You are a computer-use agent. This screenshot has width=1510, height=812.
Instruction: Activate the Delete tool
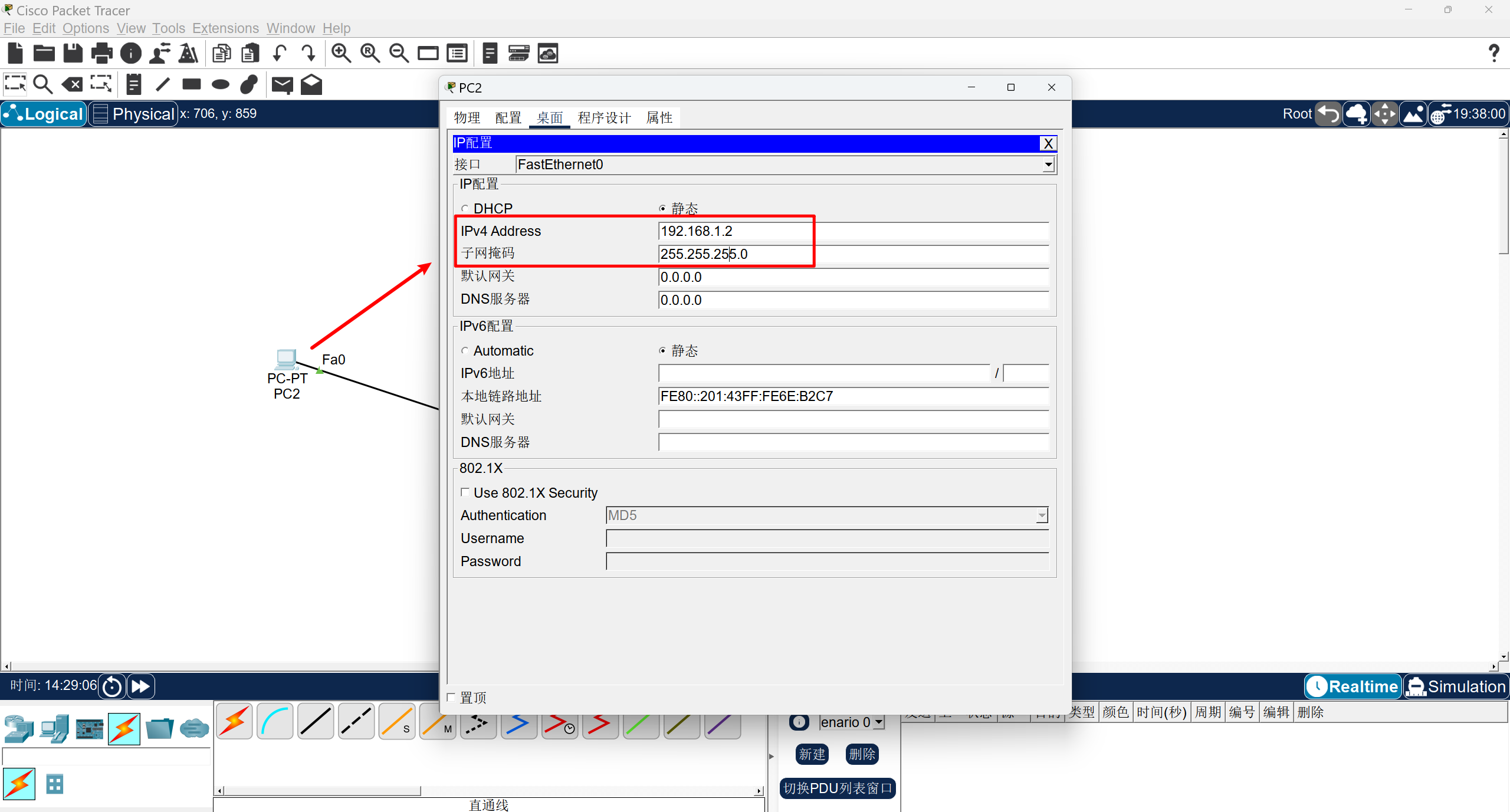coord(72,84)
